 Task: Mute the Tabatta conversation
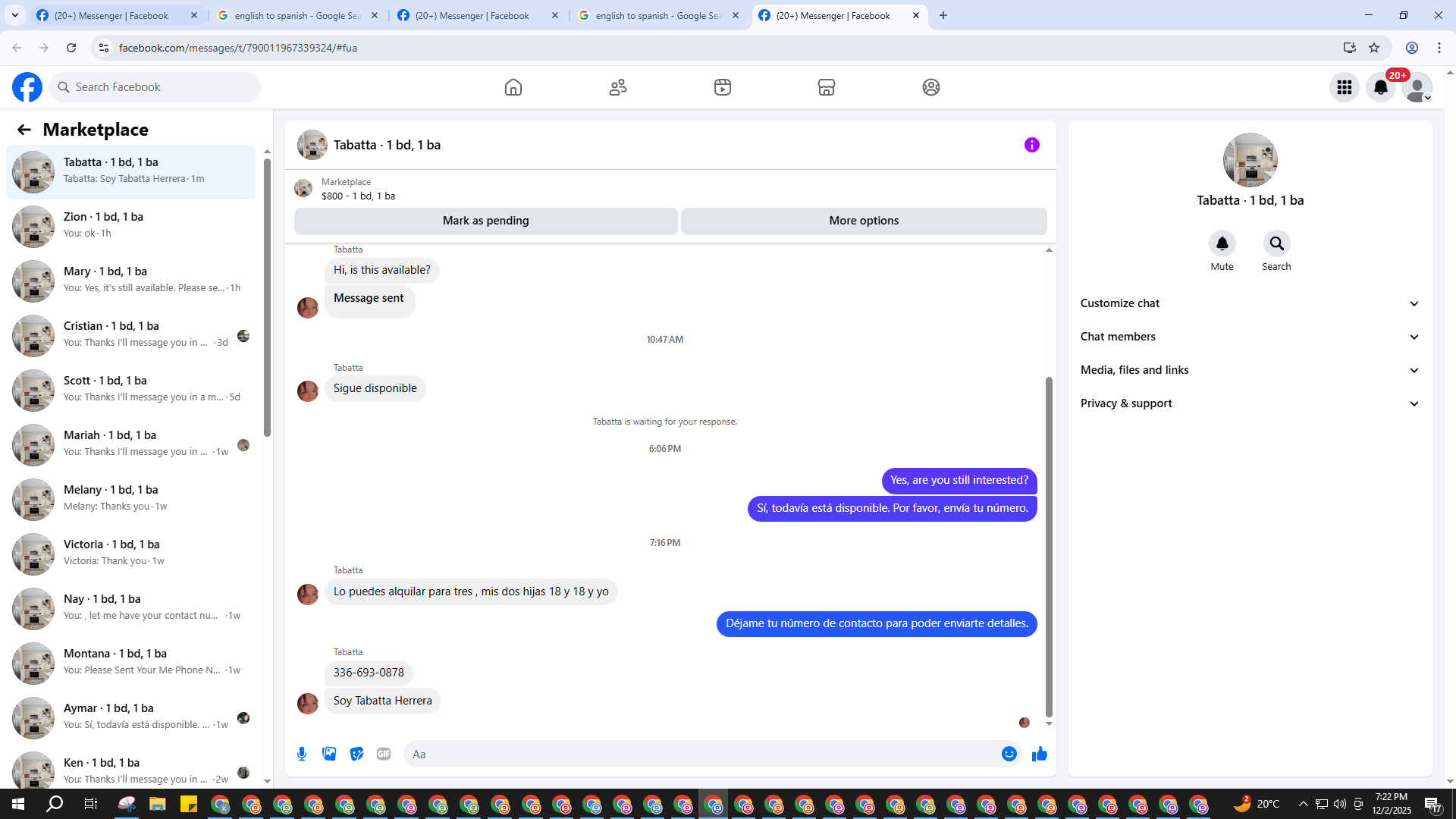click(1222, 243)
